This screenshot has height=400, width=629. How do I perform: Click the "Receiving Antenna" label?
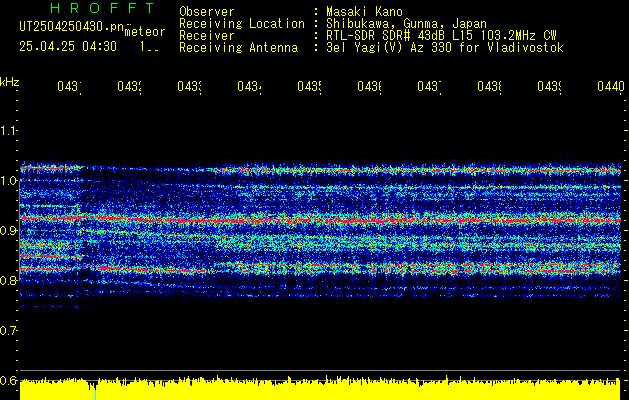[x=239, y=48]
